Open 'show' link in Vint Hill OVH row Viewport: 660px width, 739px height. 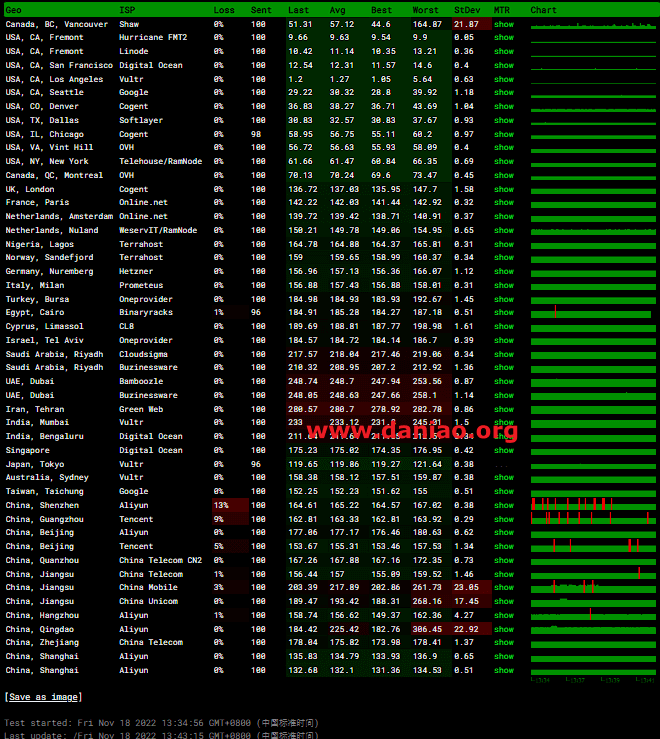point(503,148)
